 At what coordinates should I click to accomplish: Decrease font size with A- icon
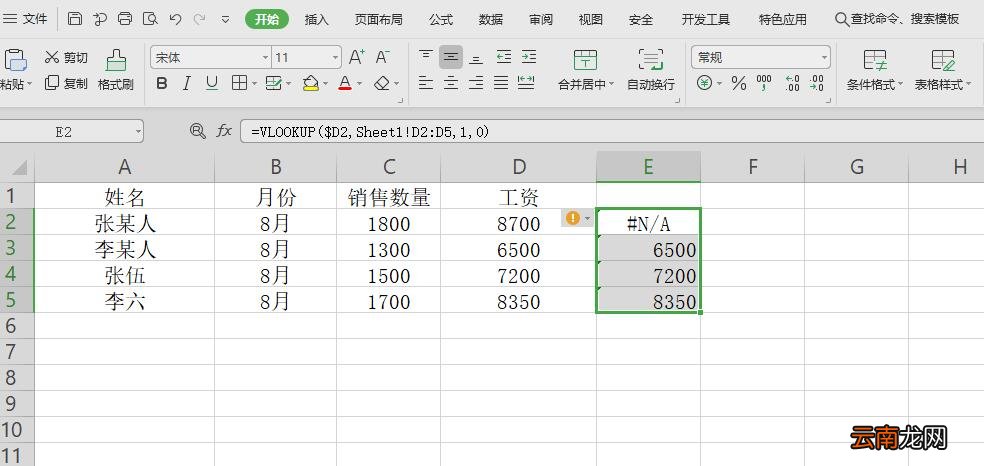[x=382, y=57]
